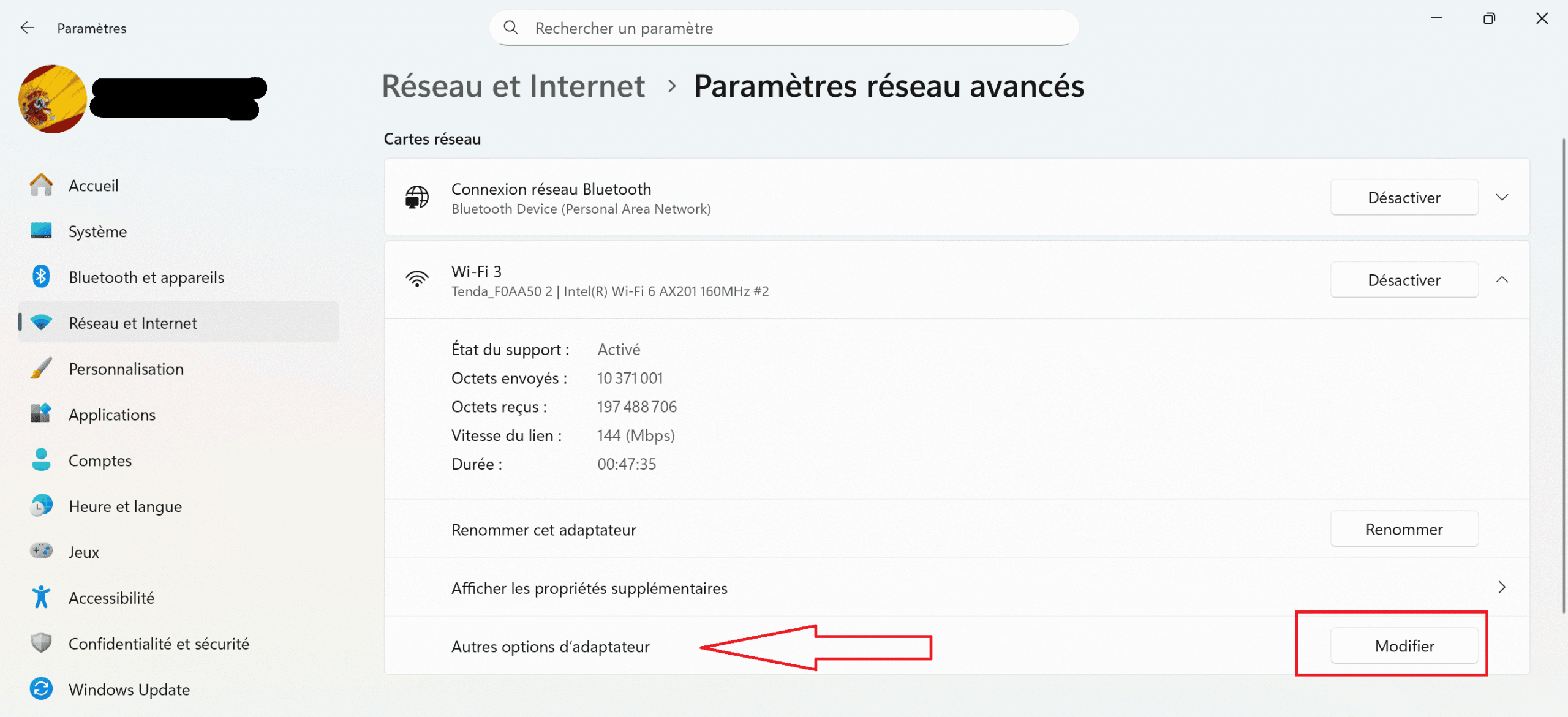This screenshot has height=717, width=1568.
Task: Click the Accueil home icon
Action: coord(41,186)
